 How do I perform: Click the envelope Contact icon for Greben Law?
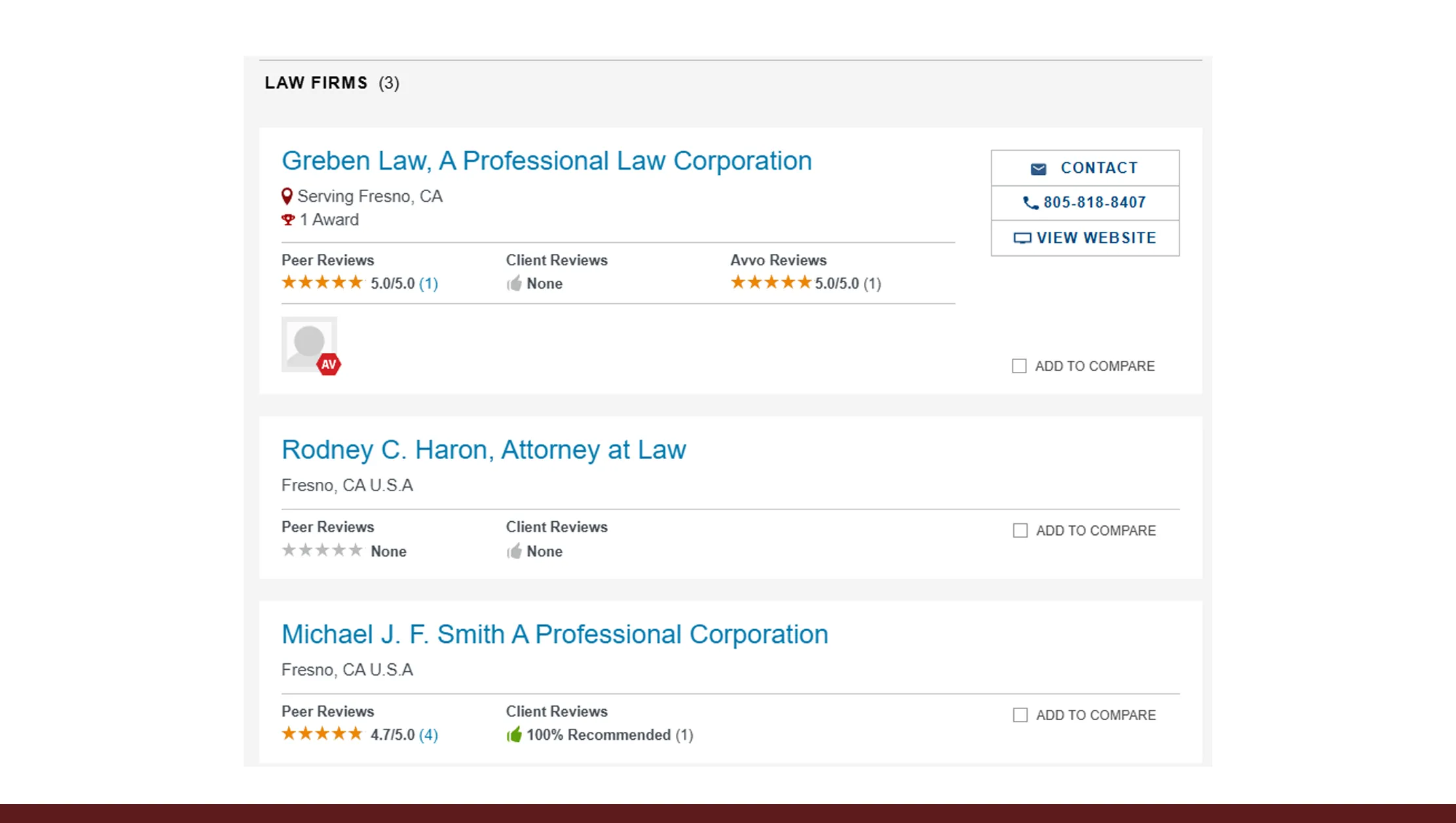tap(1039, 168)
